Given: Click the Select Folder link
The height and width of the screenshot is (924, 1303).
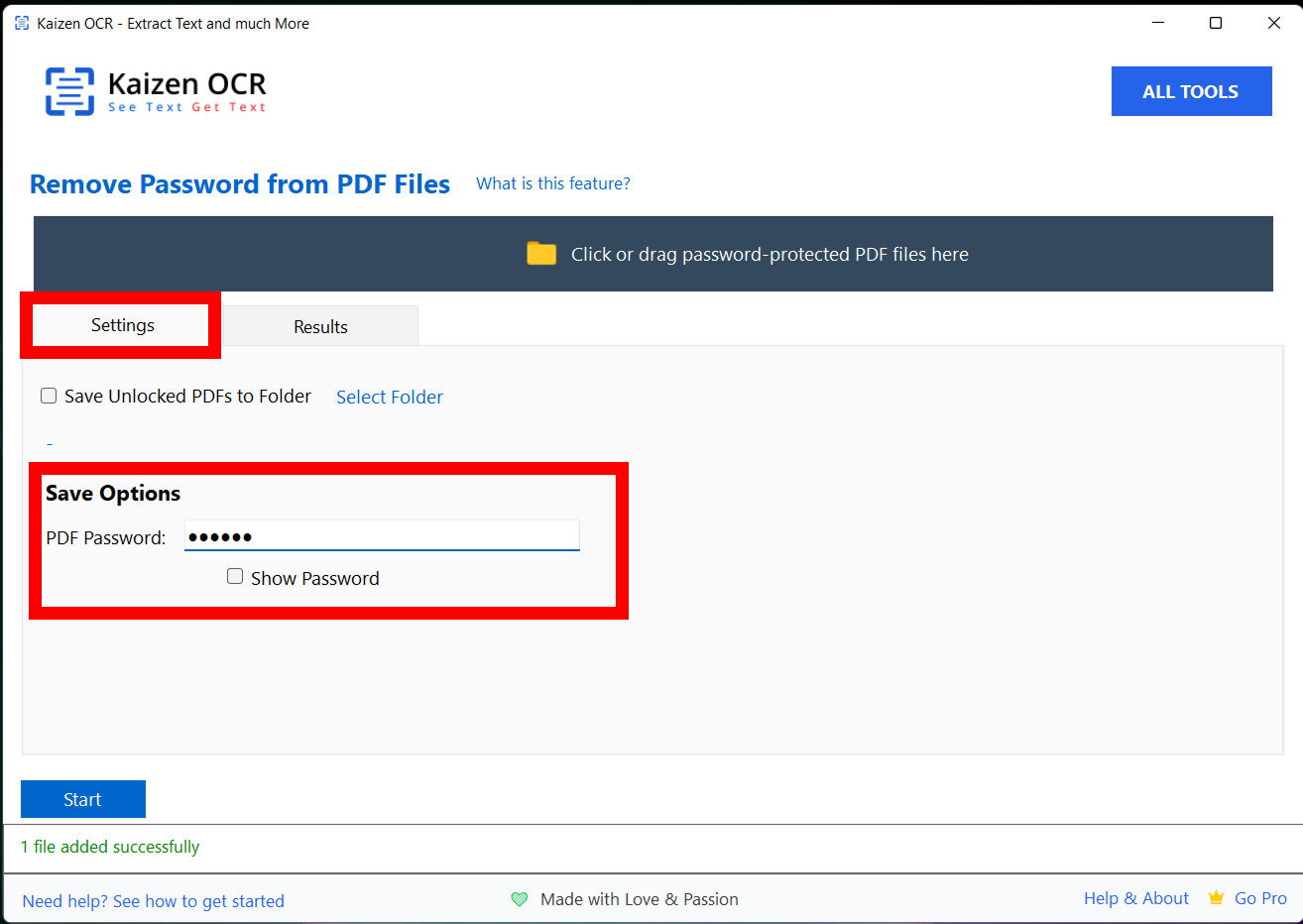Looking at the screenshot, I should pyautogui.click(x=389, y=397).
